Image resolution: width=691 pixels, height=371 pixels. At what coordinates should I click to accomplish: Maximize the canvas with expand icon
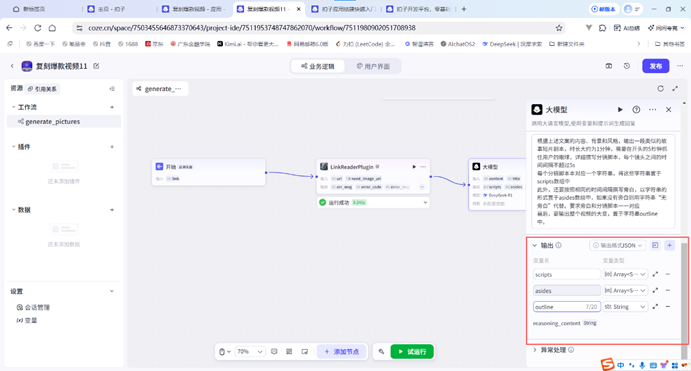(675, 89)
